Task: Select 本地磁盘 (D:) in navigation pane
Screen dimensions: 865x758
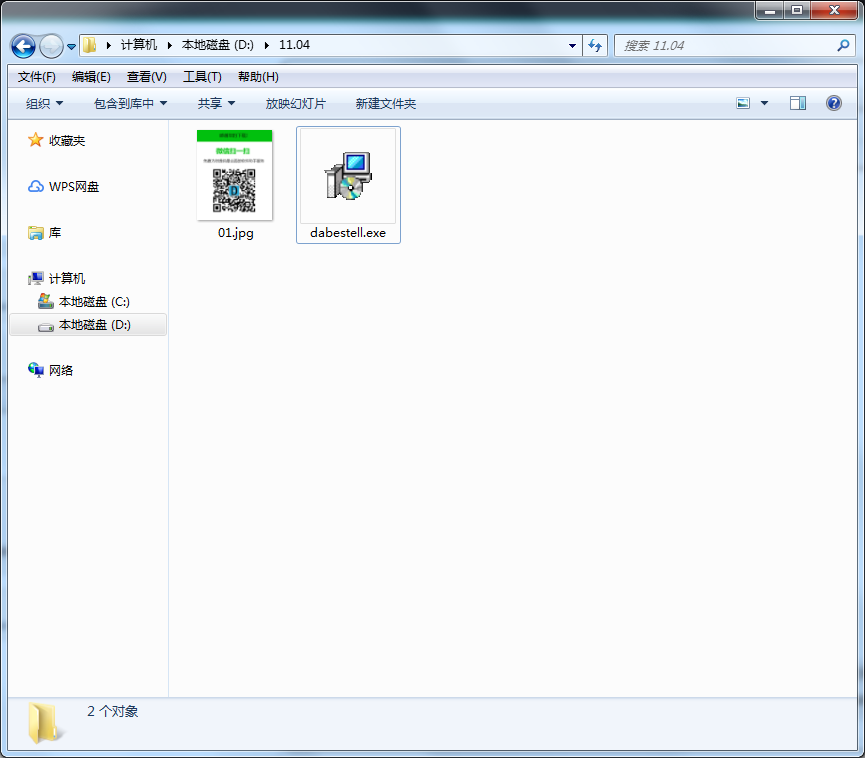Action: coord(88,325)
